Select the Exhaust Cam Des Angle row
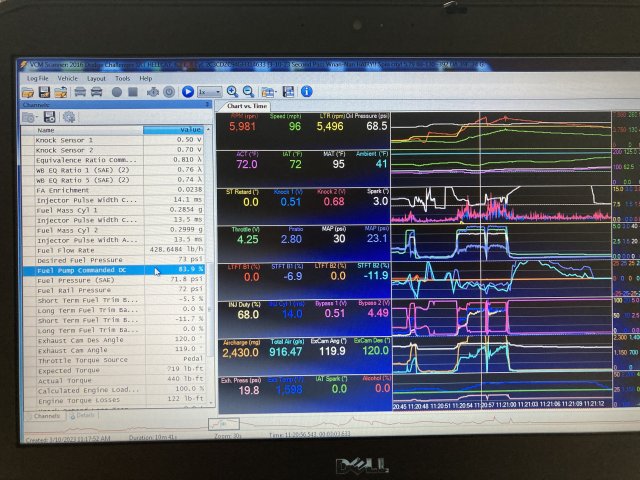This screenshot has width=640, height=480. [x=114, y=340]
